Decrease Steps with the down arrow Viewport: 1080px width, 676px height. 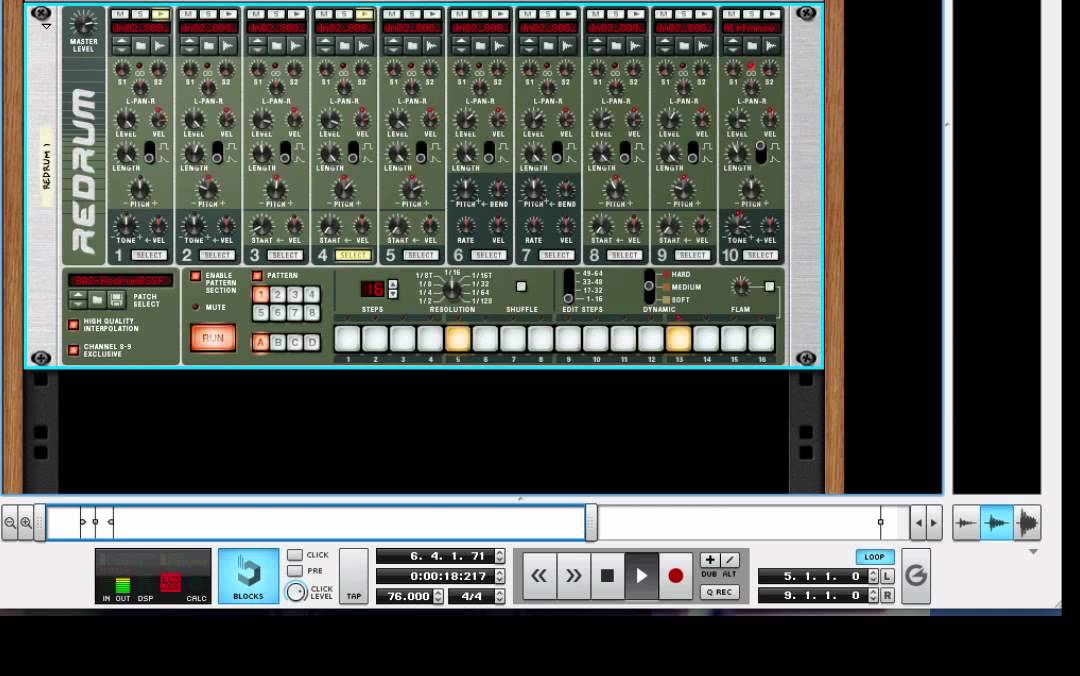click(393, 294)
